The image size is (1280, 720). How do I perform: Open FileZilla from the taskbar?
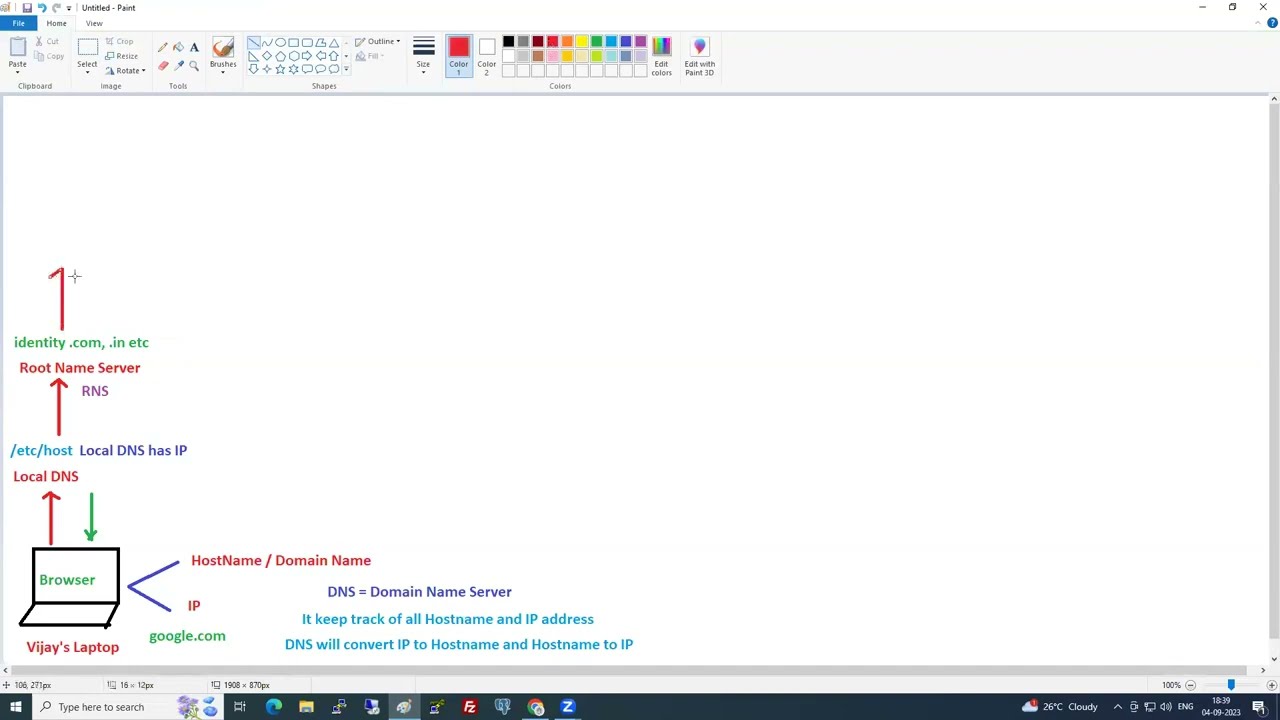click(469, 707)
